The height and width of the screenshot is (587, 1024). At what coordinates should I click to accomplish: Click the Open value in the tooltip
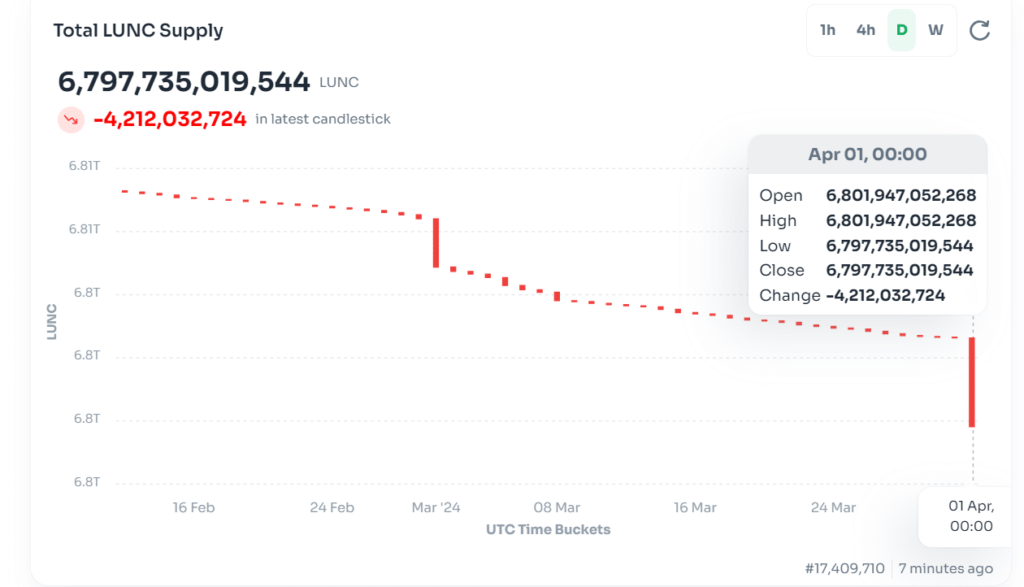pos(900,195)
